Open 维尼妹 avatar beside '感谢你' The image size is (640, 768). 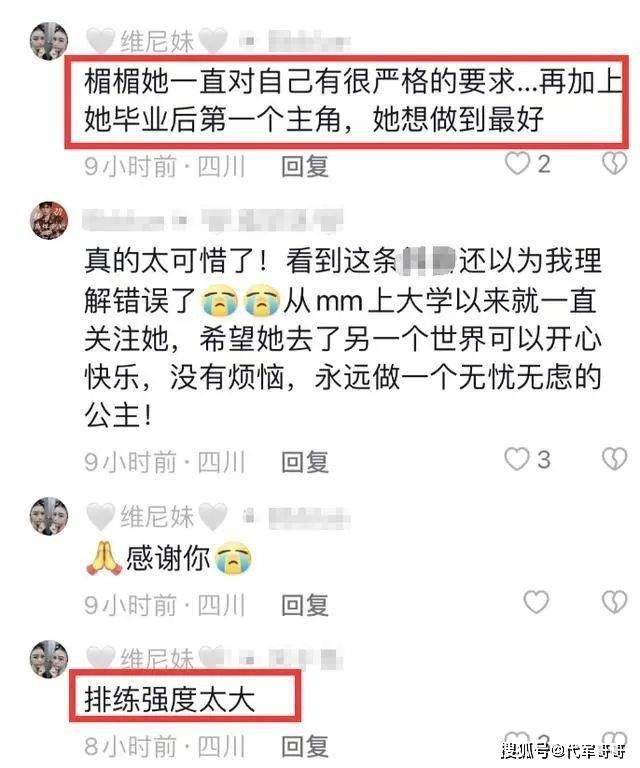(49, 516)
